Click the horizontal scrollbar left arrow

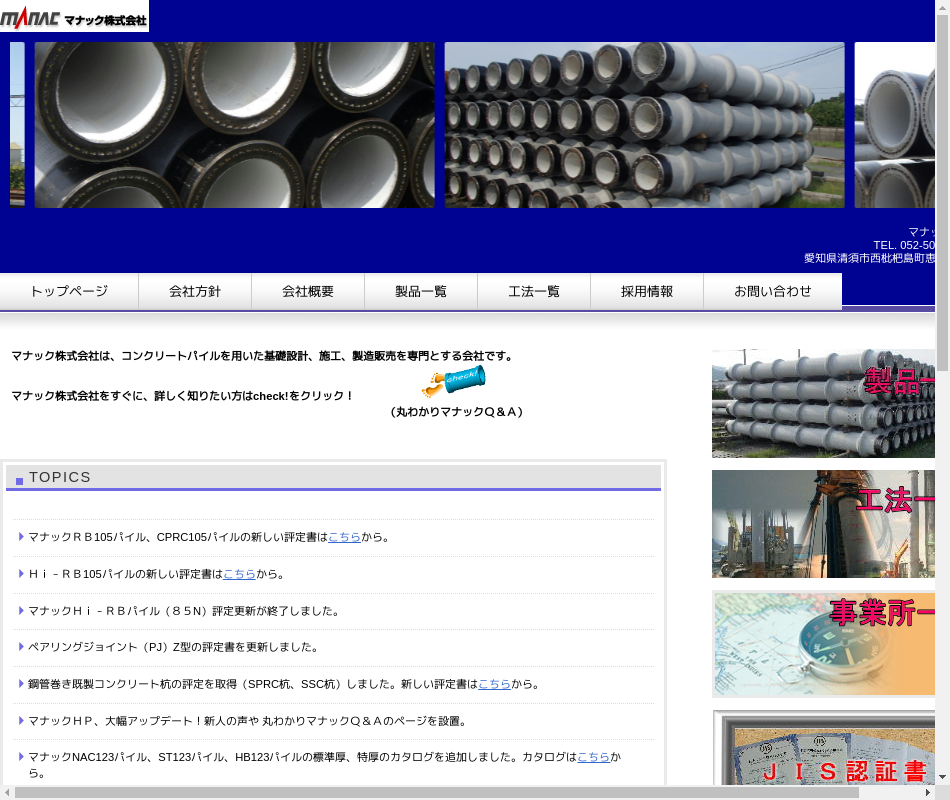7,793
